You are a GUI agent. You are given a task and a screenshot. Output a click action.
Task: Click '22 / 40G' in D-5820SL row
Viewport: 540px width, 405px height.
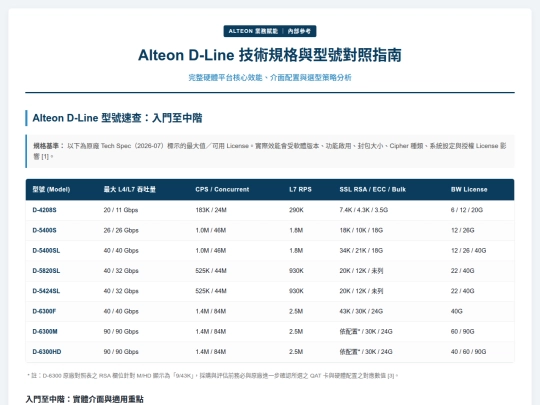point(463,271)
